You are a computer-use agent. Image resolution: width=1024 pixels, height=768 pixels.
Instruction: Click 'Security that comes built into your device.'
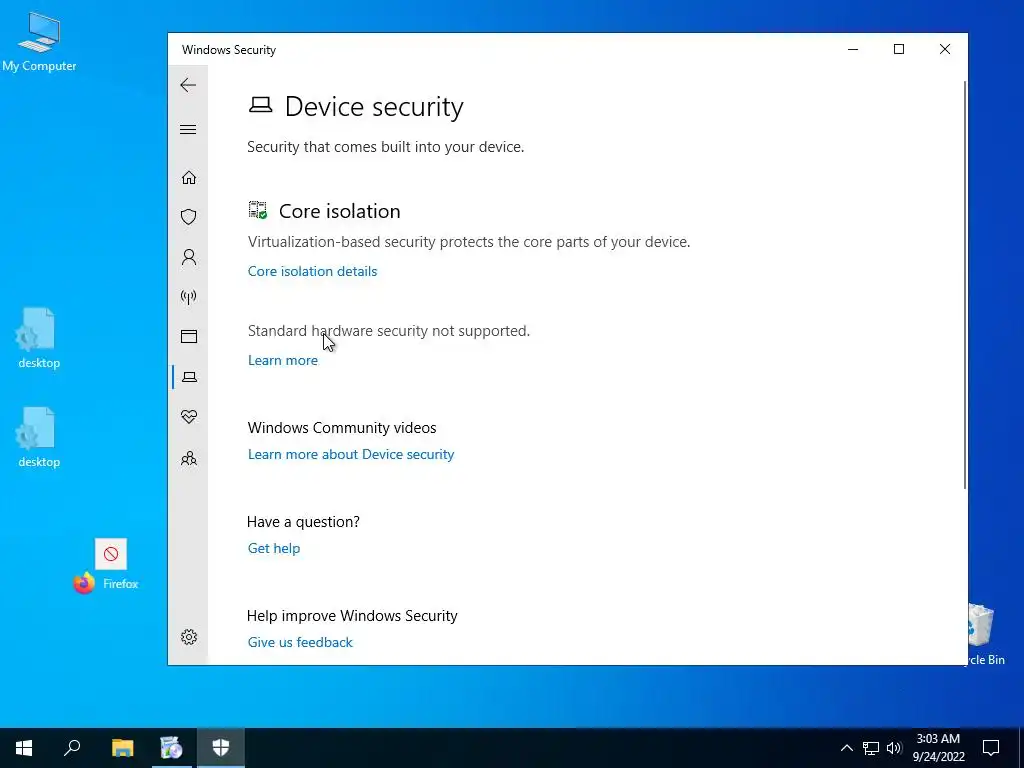tap(385, 147)
